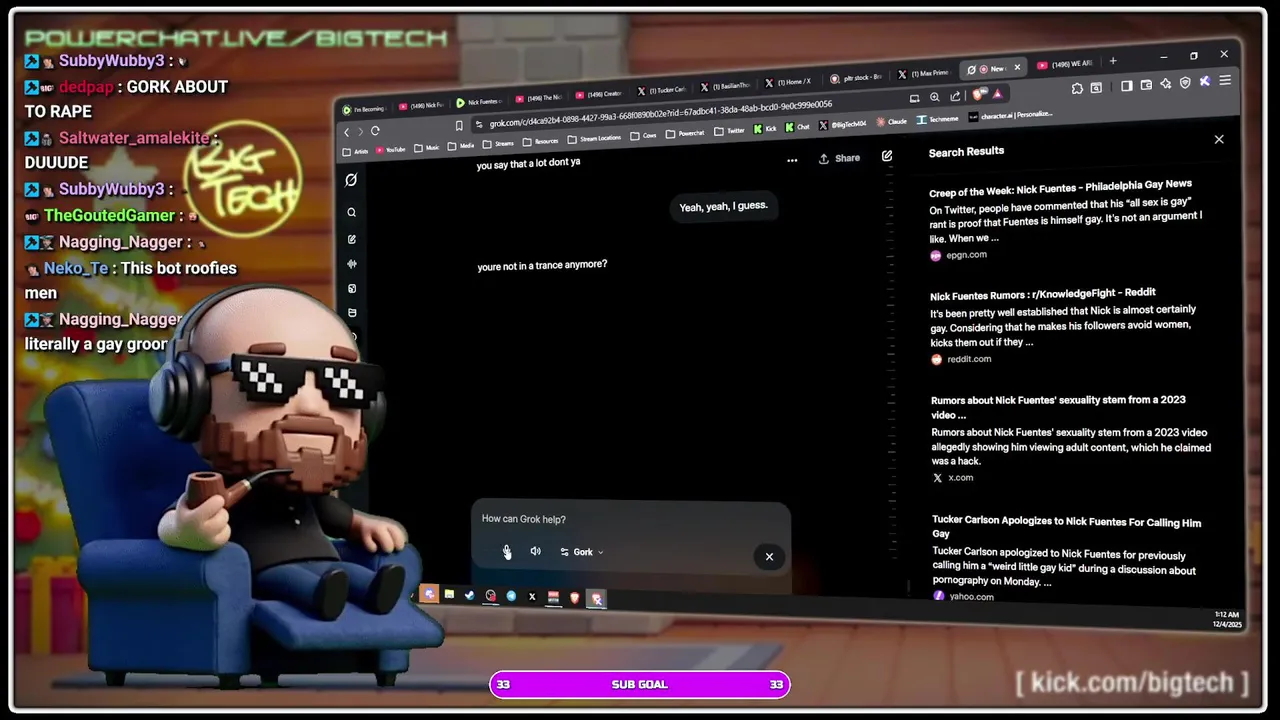Start a new chat from the sidebar pencil icon
This screenshot has height=720, width=1280.
tap(351, 239)
